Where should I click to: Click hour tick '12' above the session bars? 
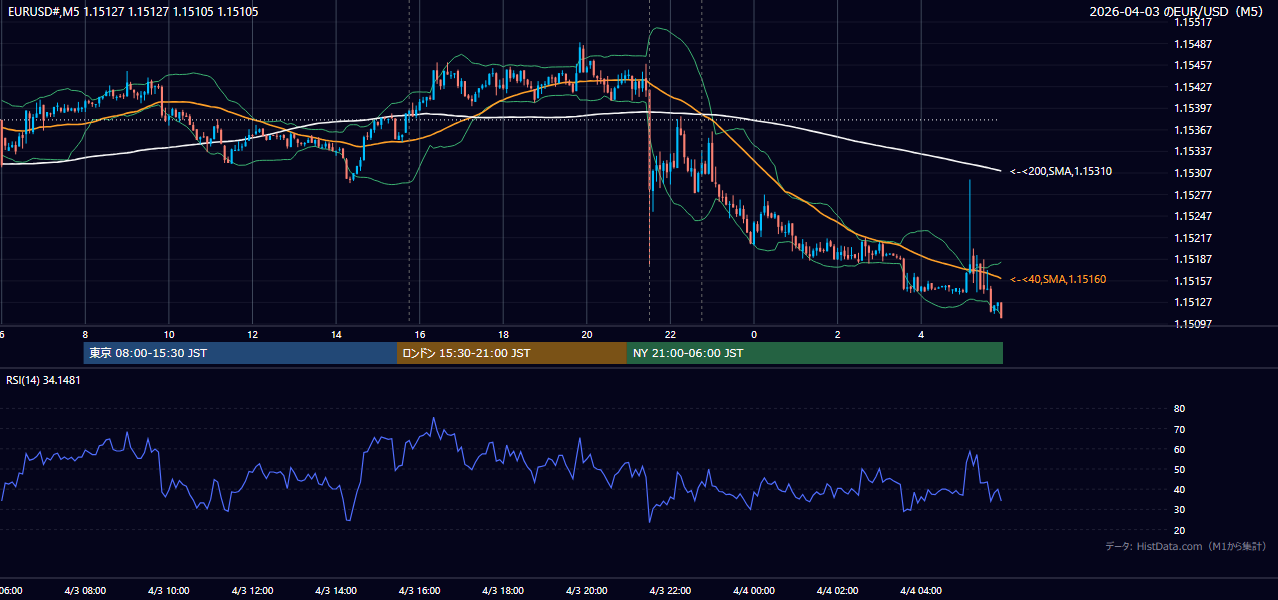pyautogui.click(x=252, y=334)
